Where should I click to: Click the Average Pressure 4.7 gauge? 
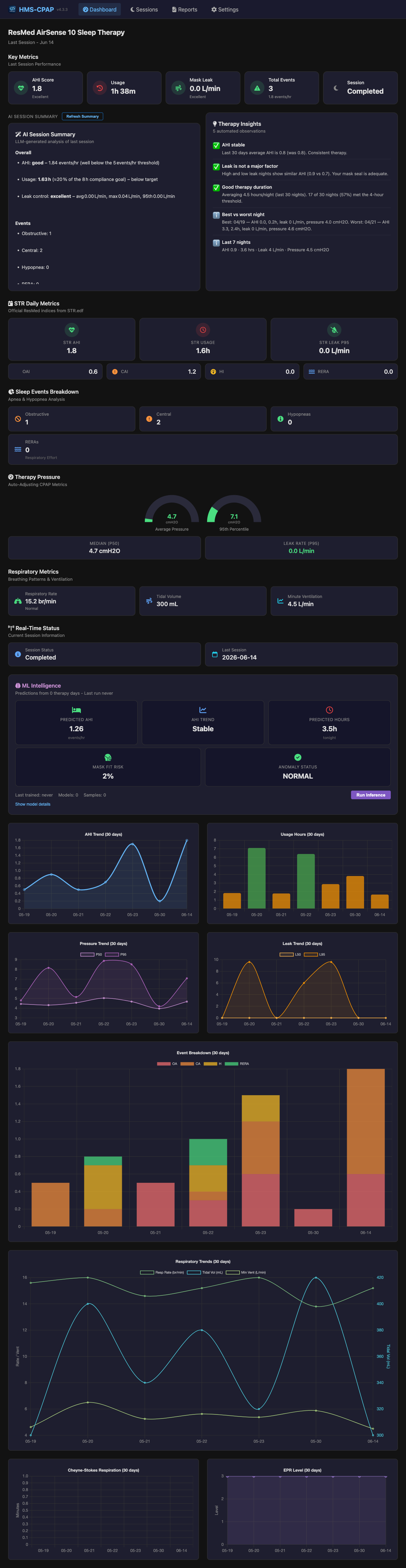pos(172,509)
